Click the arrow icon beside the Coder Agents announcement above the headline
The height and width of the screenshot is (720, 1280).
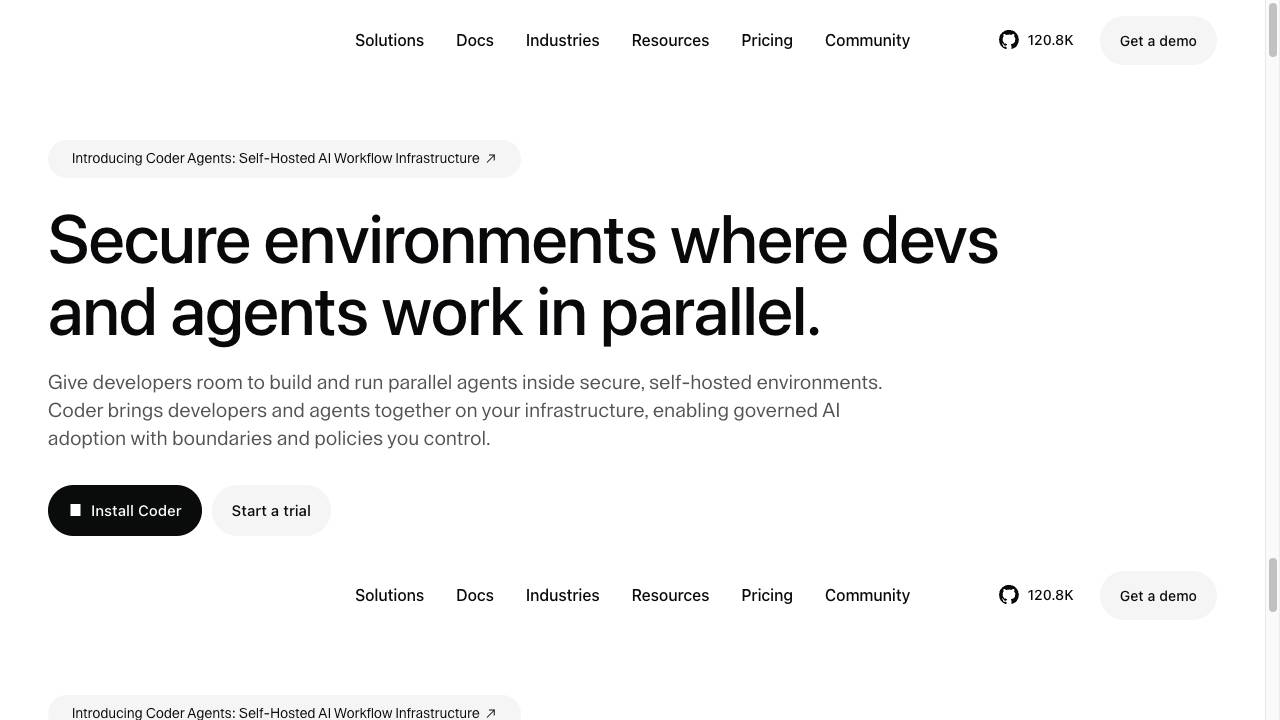[490, 158]
